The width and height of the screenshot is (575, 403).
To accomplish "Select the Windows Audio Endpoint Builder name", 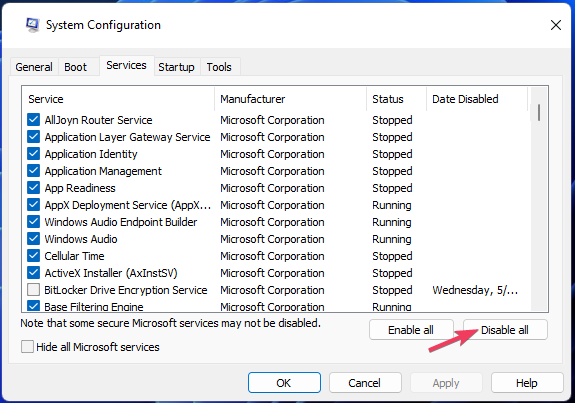I will tap(121, 222).
